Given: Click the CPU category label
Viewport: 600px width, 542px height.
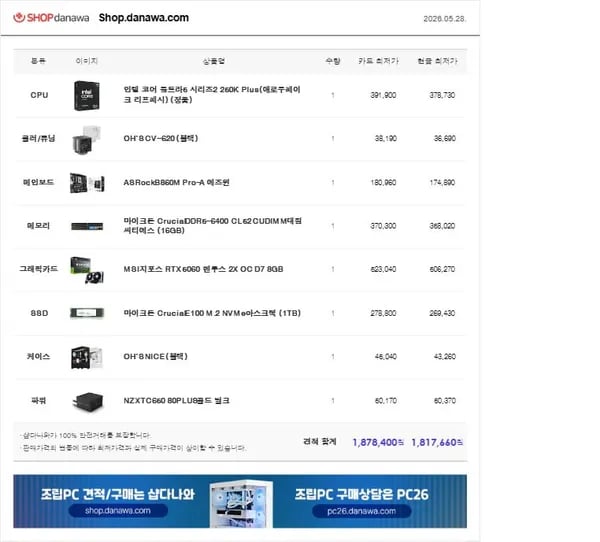Looking at the screenshot, I should coord(39,95).
